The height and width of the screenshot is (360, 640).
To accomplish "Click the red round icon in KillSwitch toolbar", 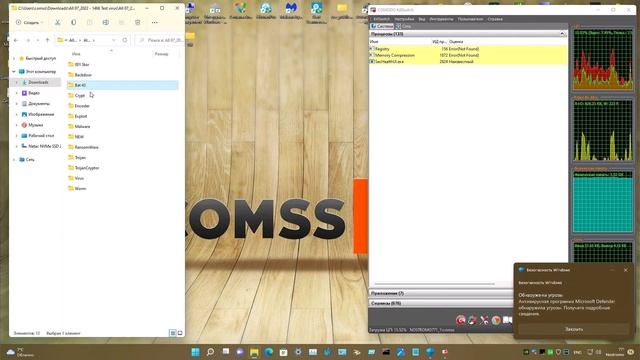I will 460,320.
